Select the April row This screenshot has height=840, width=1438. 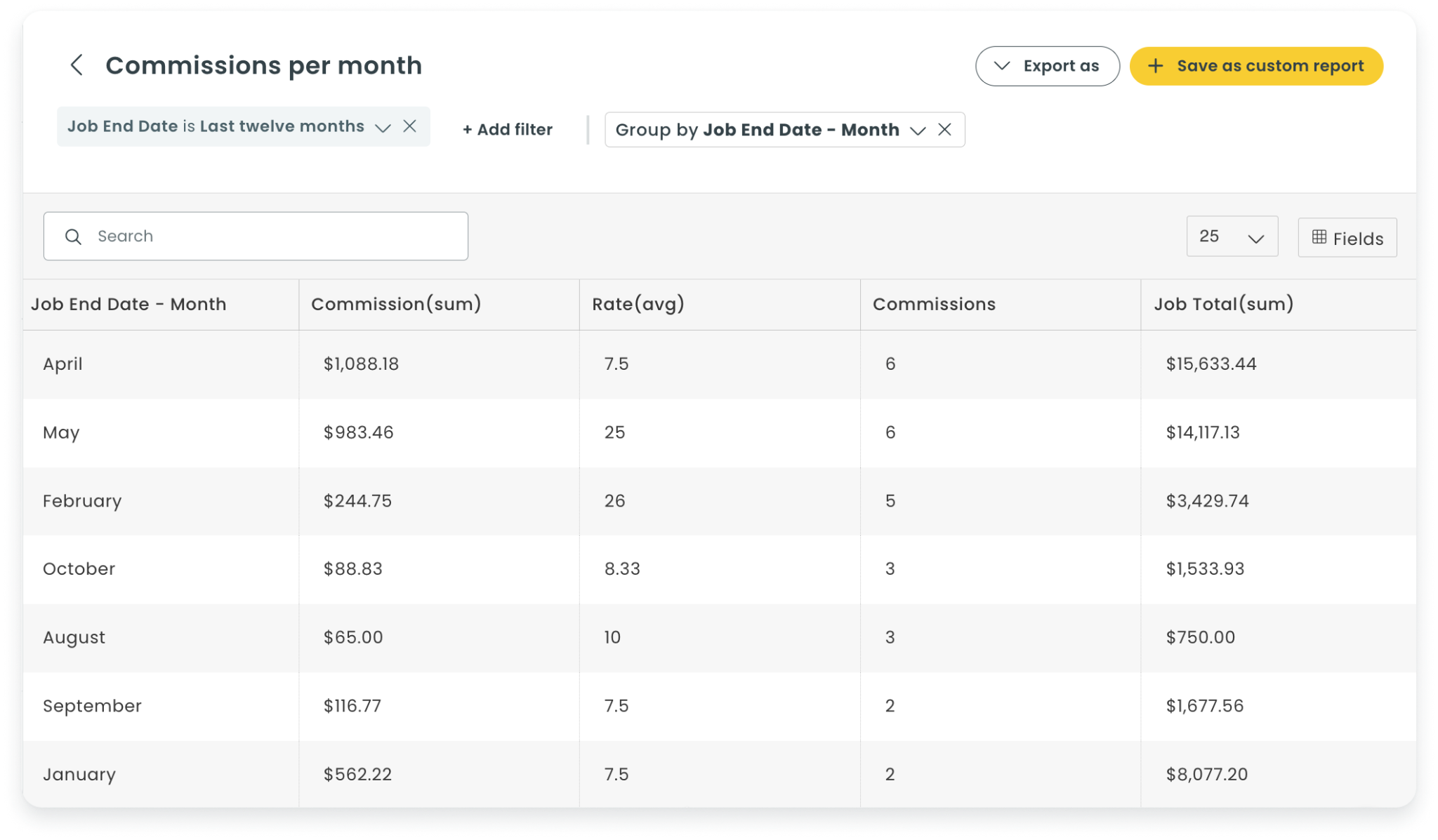(719, 364)
